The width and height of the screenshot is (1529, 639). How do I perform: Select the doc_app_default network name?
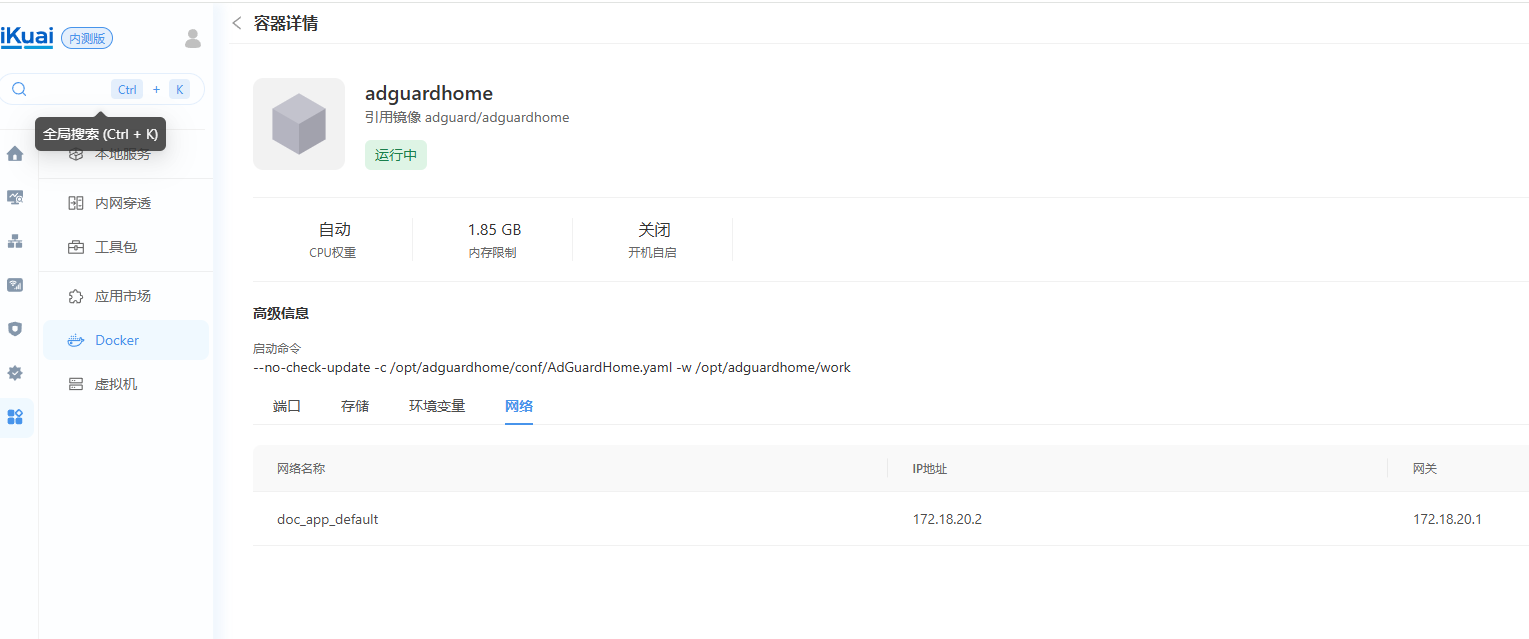328,520
